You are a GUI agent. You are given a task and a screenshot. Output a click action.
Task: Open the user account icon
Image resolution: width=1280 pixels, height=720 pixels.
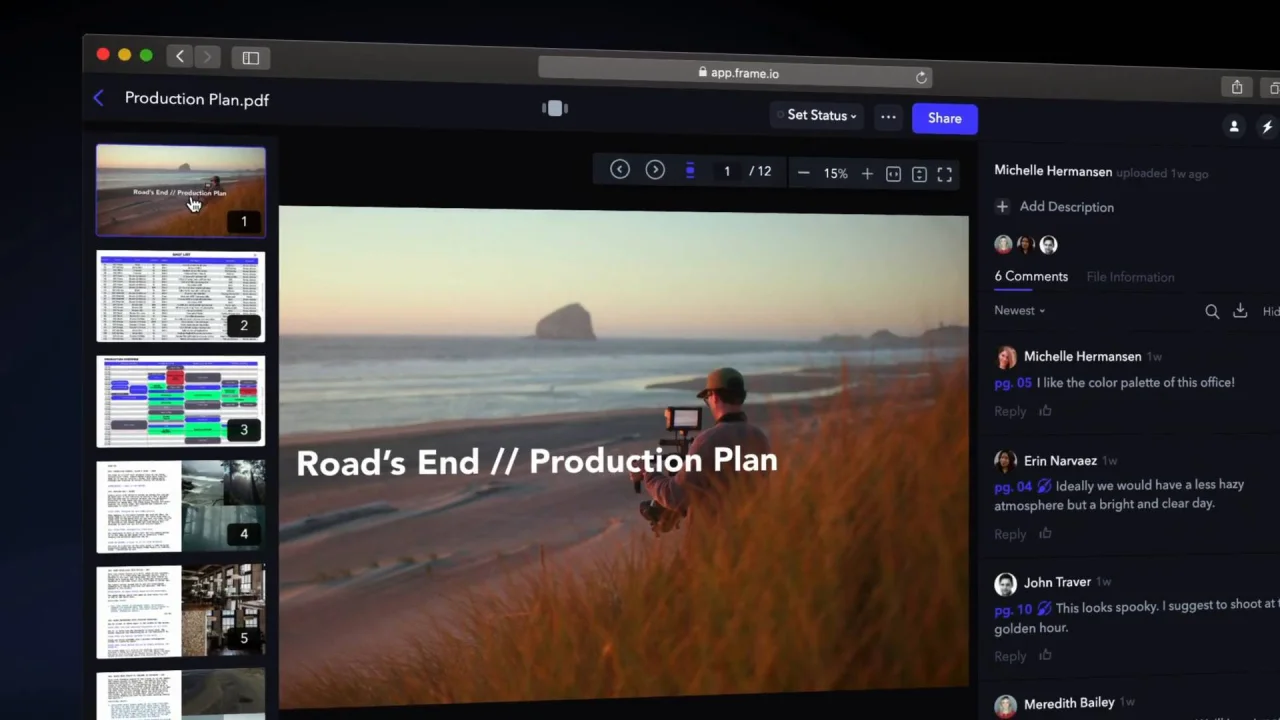[1234, 126]
